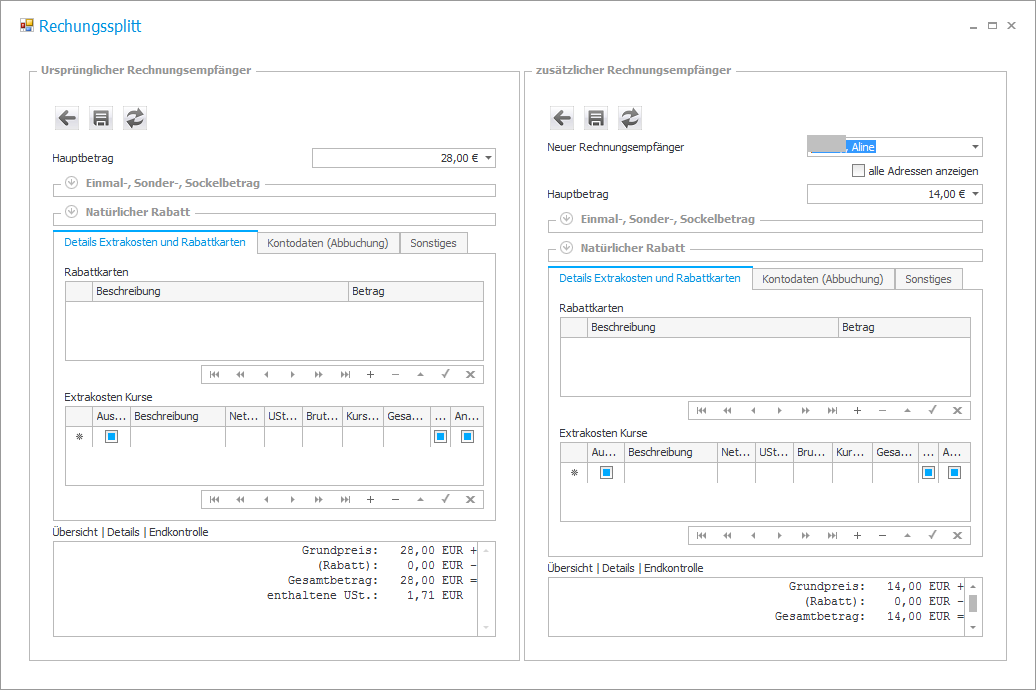Add a row in left Rabattkarten navigator
This screenshot has height=690, width=1036.
coord(370,375)
